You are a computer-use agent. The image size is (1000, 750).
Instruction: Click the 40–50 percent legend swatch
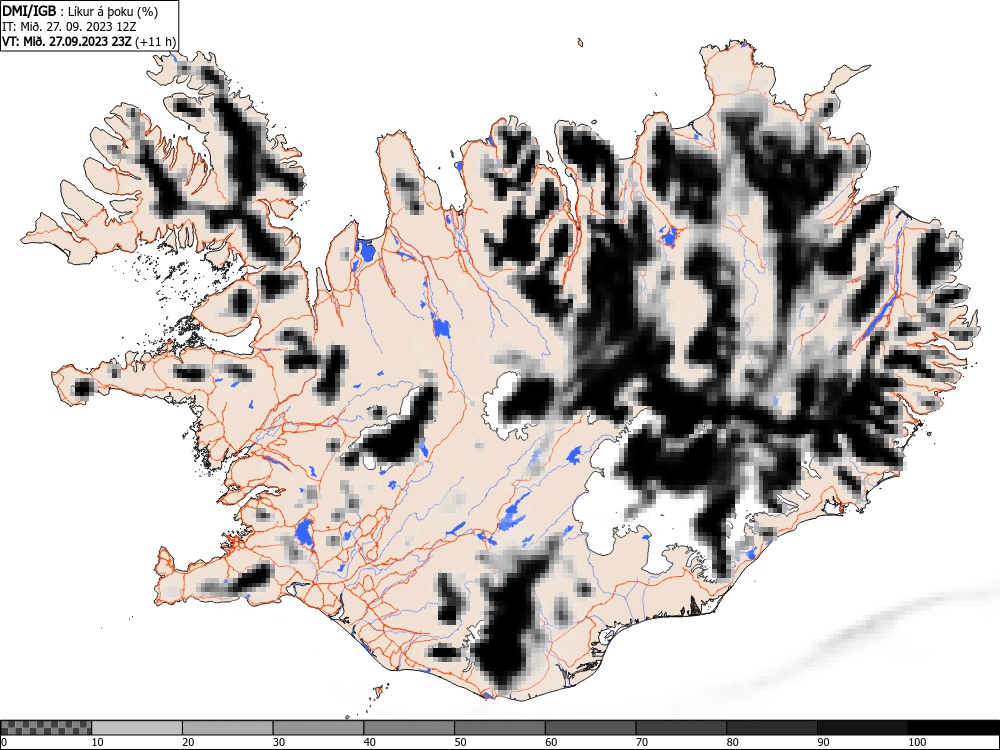pos(409,728)
